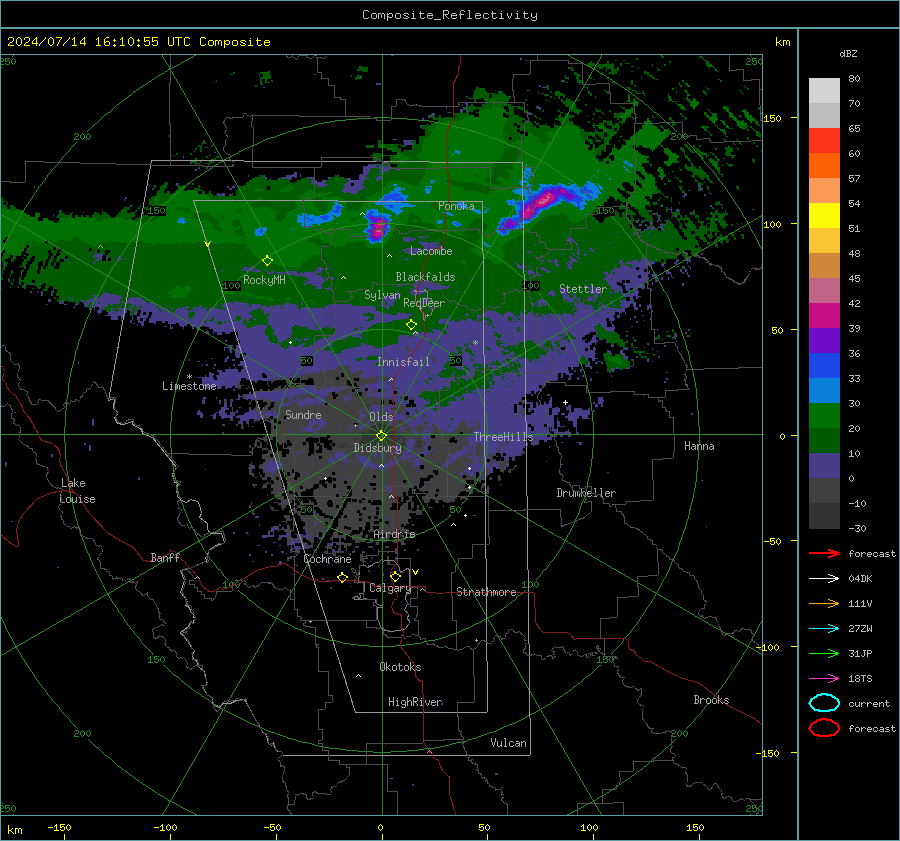Click the yellow diamond marker above RockyMH
Viewport: 900px width, 841px height.
click(267, 261)
